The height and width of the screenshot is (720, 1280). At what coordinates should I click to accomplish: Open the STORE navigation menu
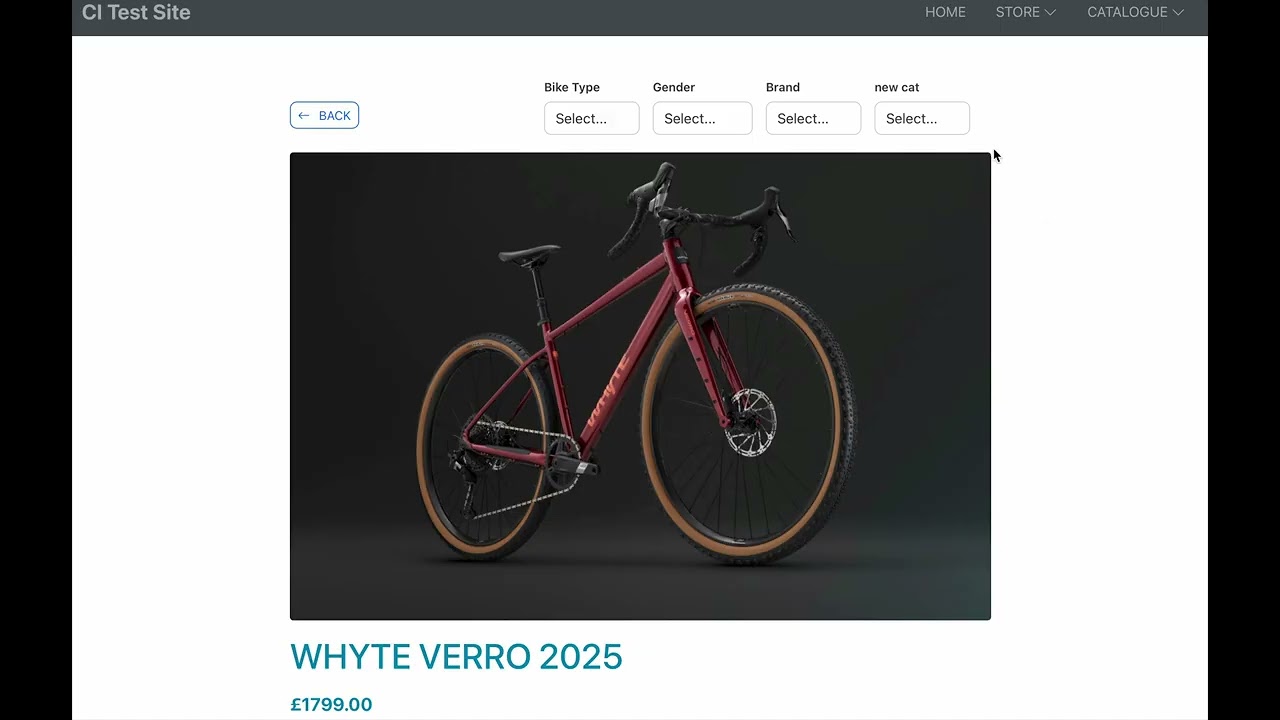pos(1026,12)
